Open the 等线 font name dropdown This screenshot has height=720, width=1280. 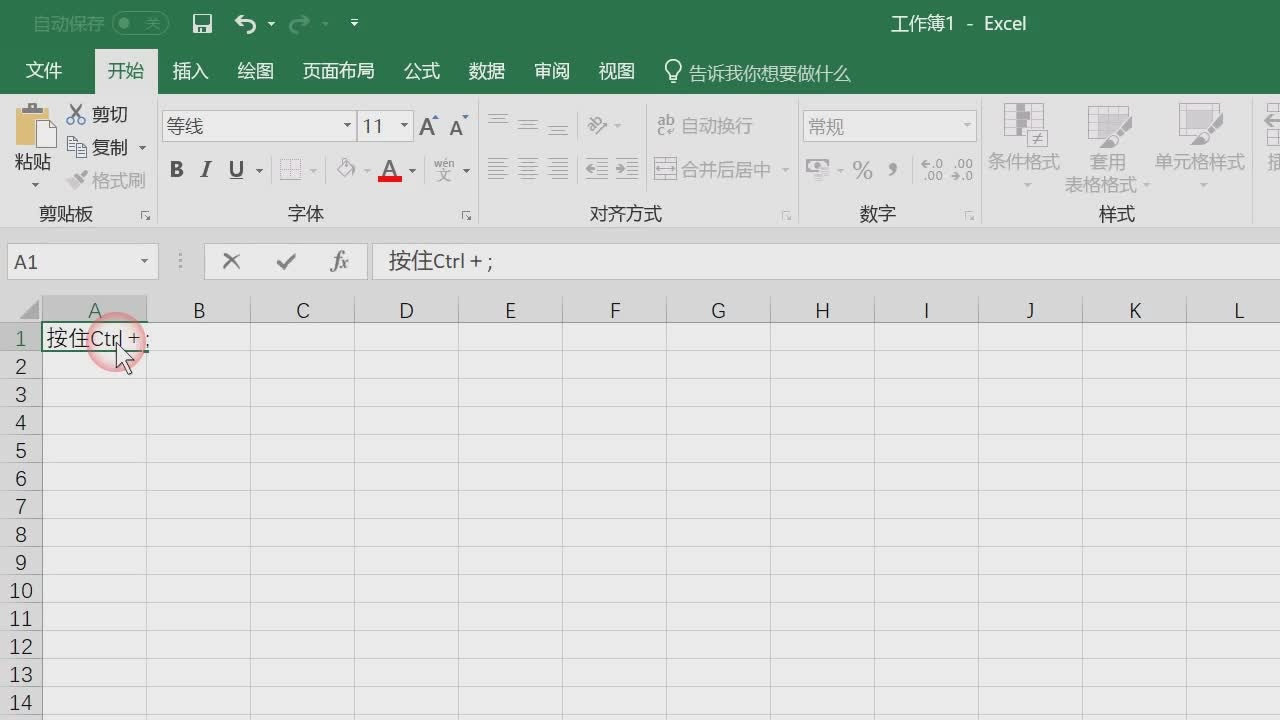pos(347,126)
